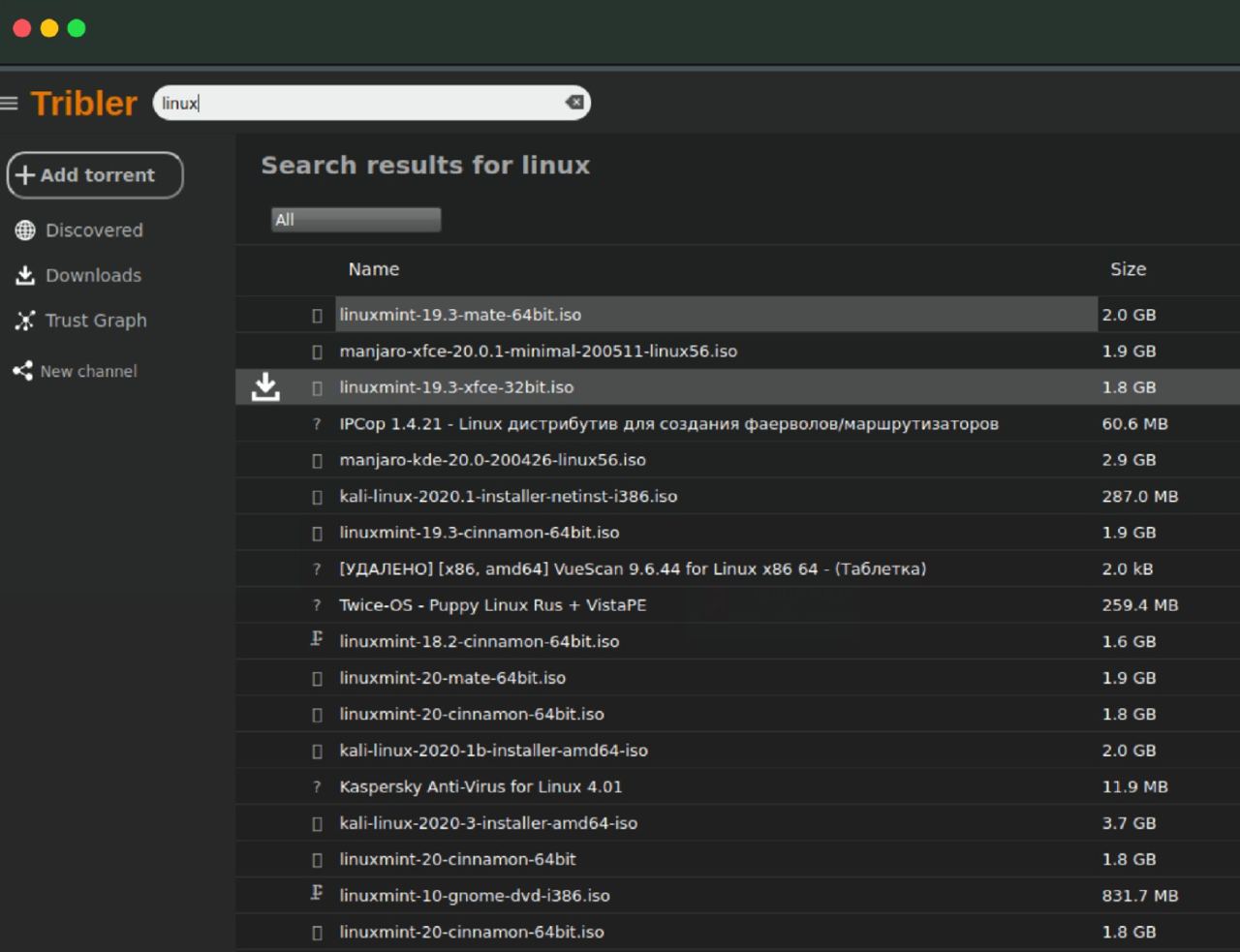The image size is (1240, 952).
Task: Click the question mark icon for IPCop 1.4.21
Action: click(317, 424)
